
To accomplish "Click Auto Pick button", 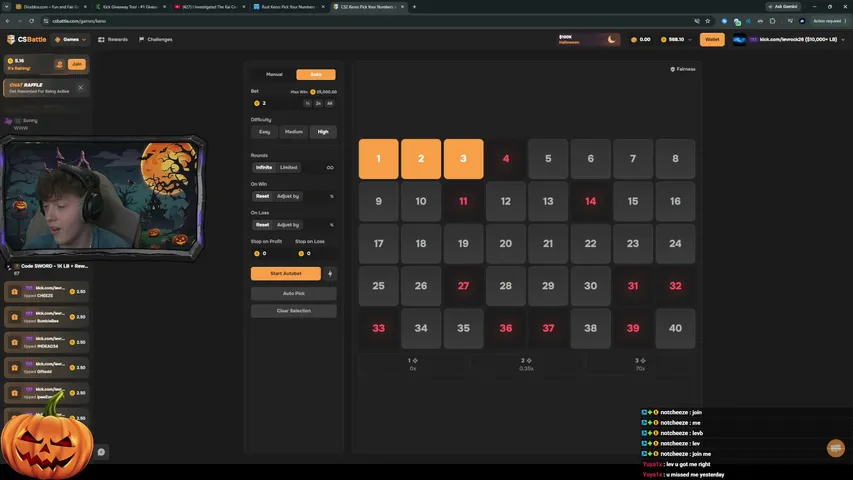I will (x=294, y=293).
